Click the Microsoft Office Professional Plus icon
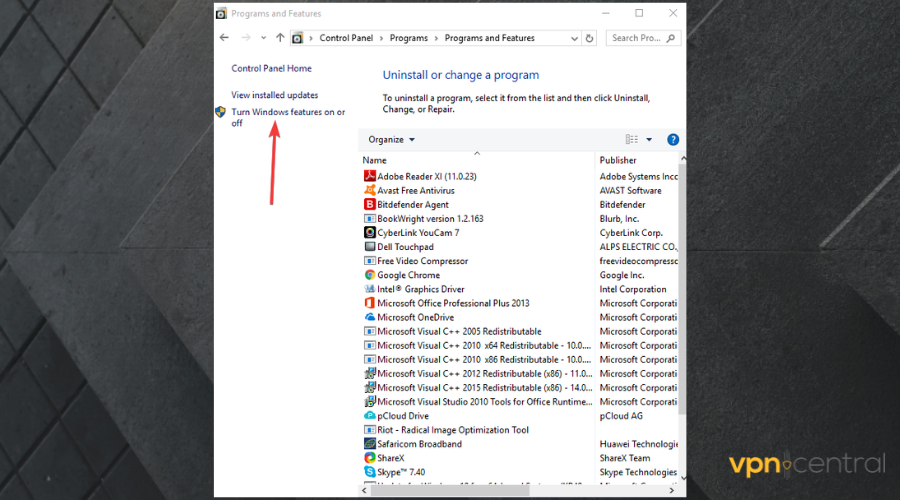900x500 pixels. point(370,303)
